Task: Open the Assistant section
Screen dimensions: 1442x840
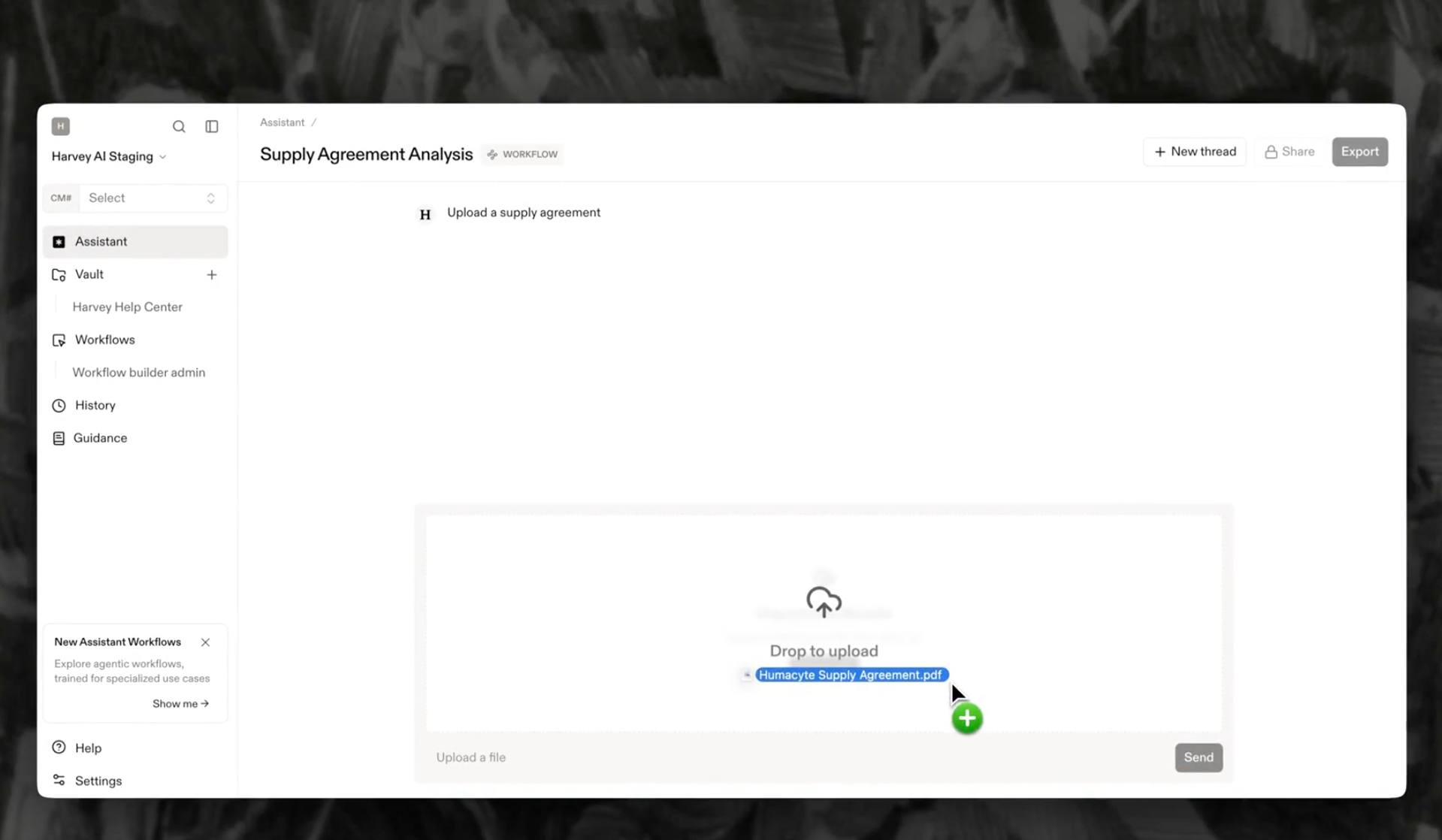Action: pyautogui.click(x=101, y=242)
